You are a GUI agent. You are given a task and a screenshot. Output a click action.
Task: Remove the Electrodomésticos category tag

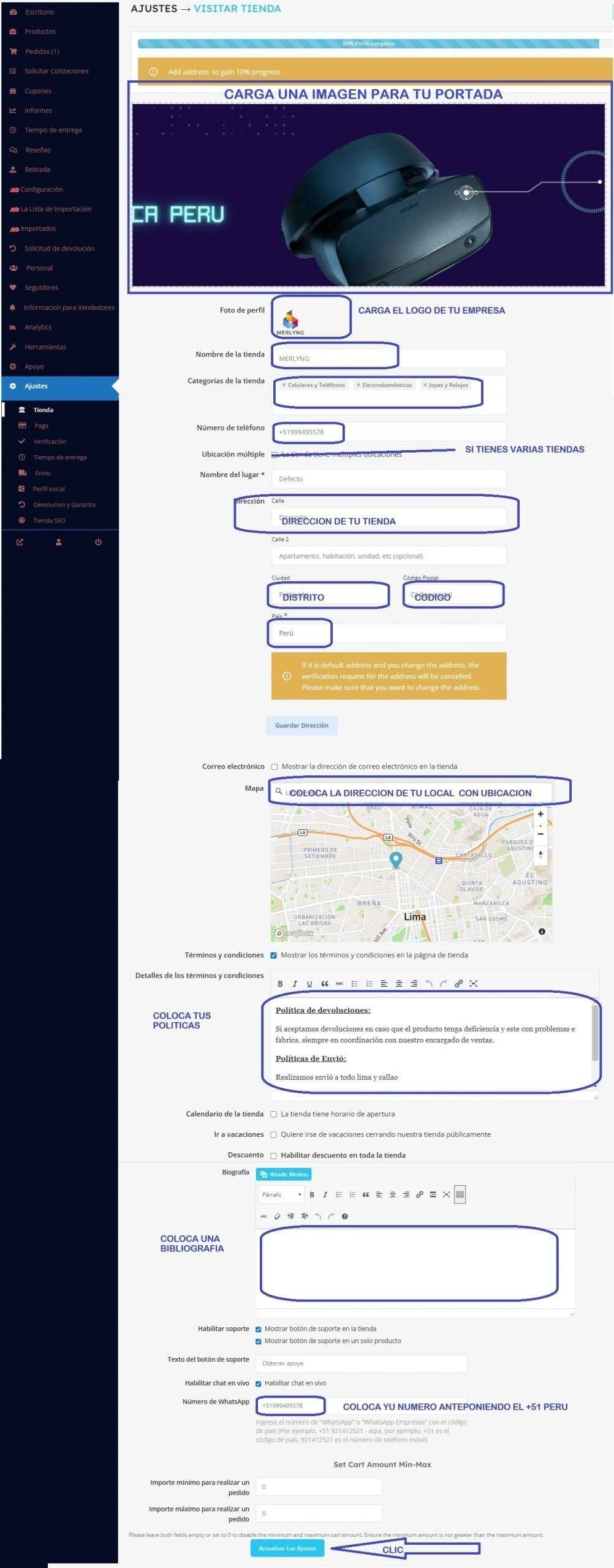(x=358, y=385)
